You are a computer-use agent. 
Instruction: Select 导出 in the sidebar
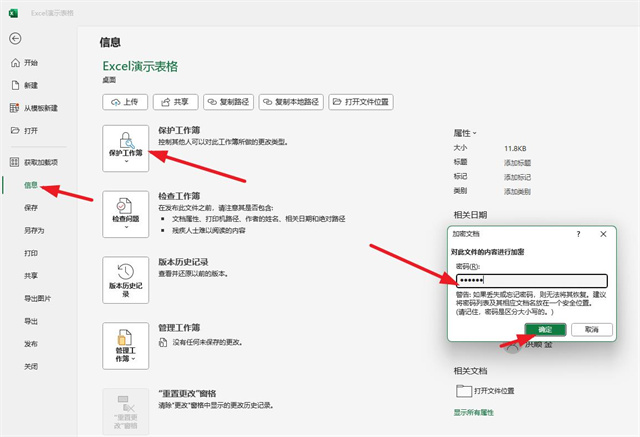(31, 321)
